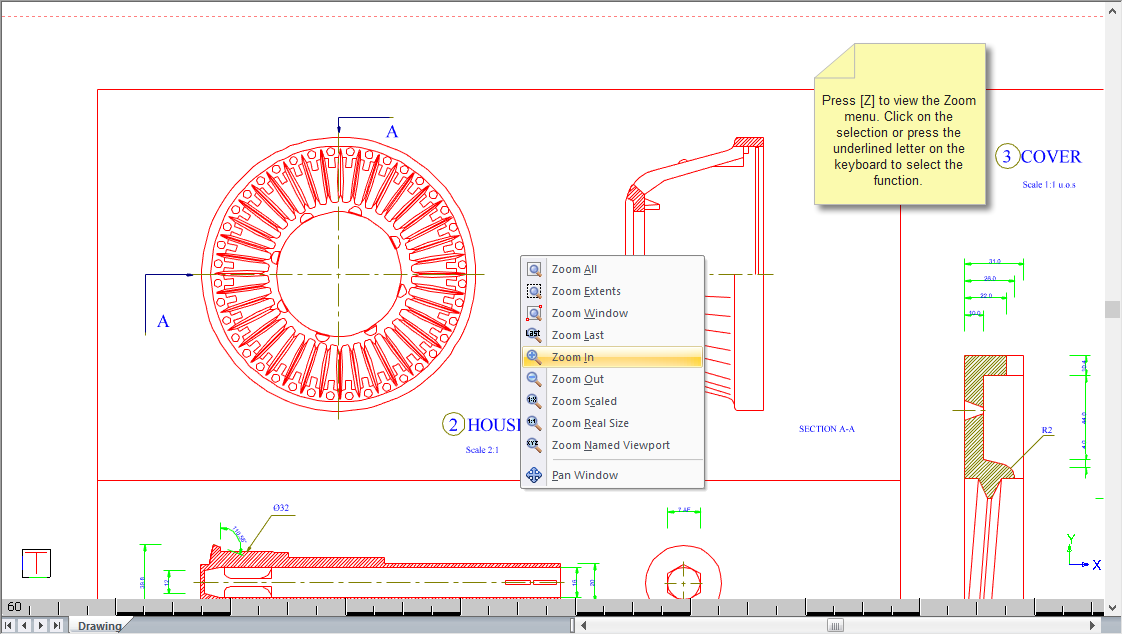The height and width of the screenshot is (634, 1122).
Task: Click the horizontal scrollbar thumb
Action: (834, 626)
